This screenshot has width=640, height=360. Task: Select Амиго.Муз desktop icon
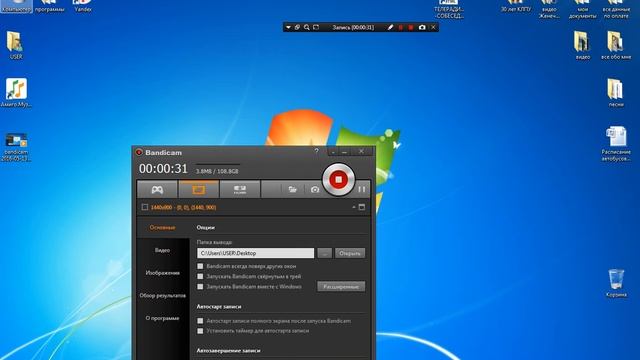[x=16, y=93]
